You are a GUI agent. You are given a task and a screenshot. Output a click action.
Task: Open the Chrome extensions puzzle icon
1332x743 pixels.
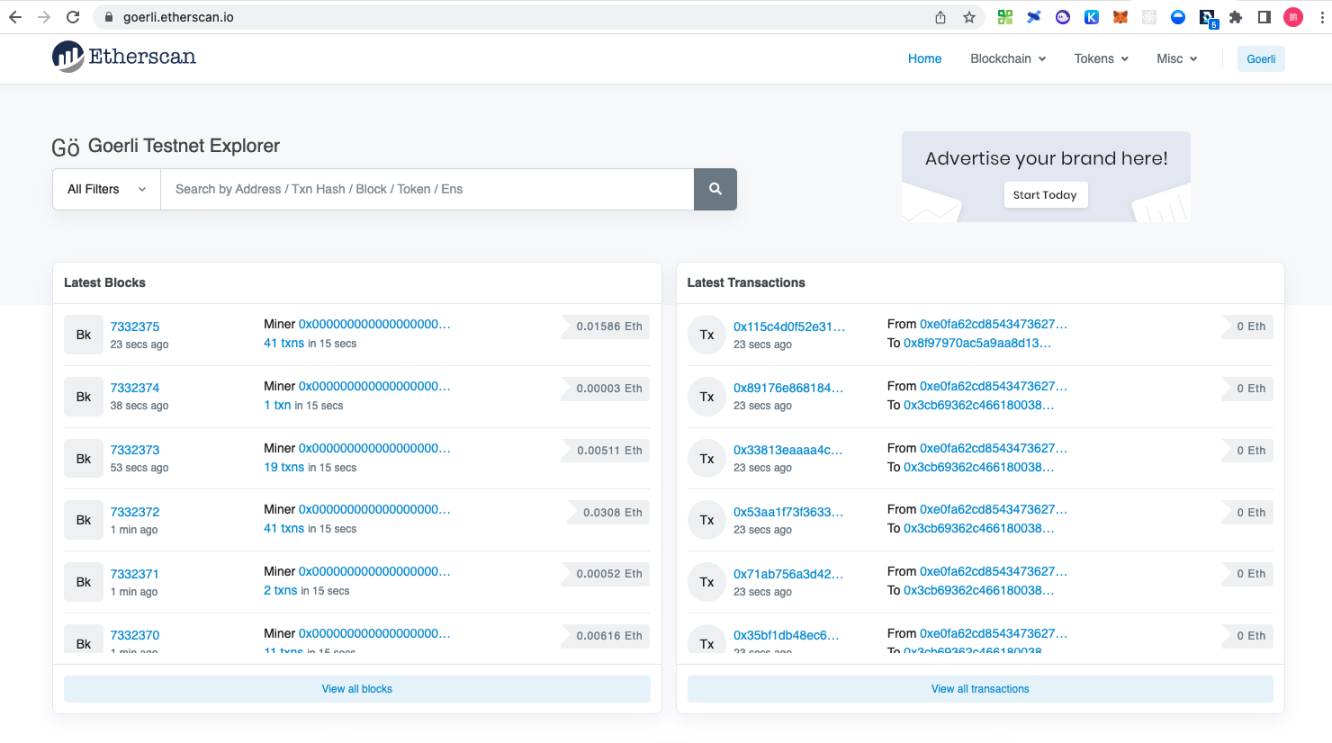1236,17
